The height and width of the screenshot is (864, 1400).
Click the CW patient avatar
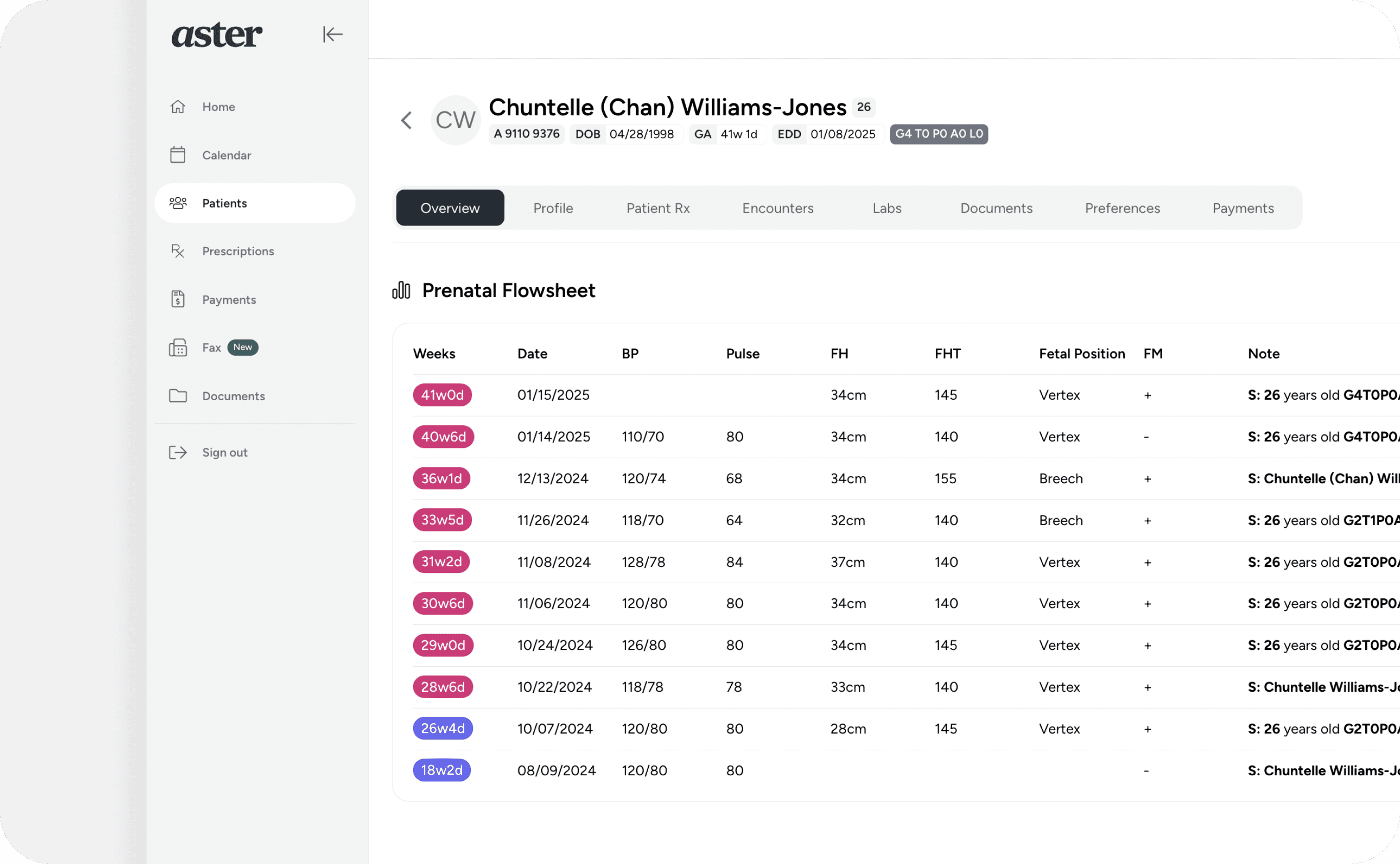click(x=456, y=120)
